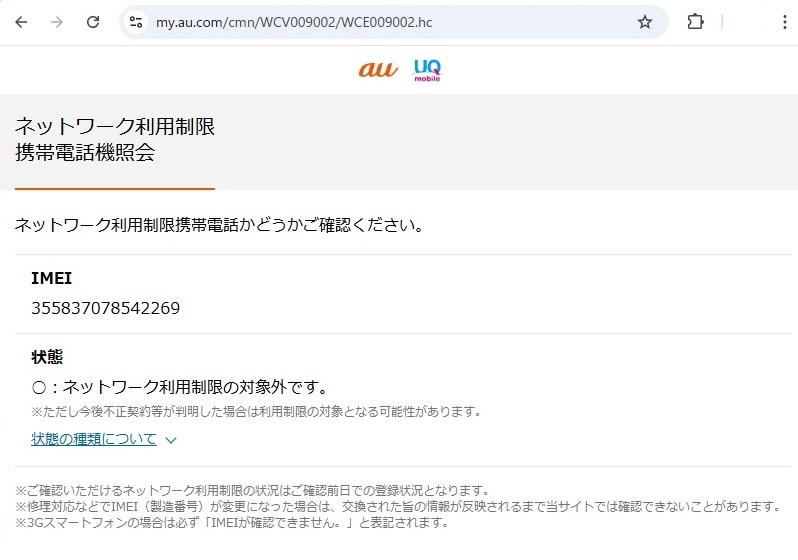This screenshot has height=560, width=798.
Task: Click the address bar URL my.au.com
Action: pos(294,22)
